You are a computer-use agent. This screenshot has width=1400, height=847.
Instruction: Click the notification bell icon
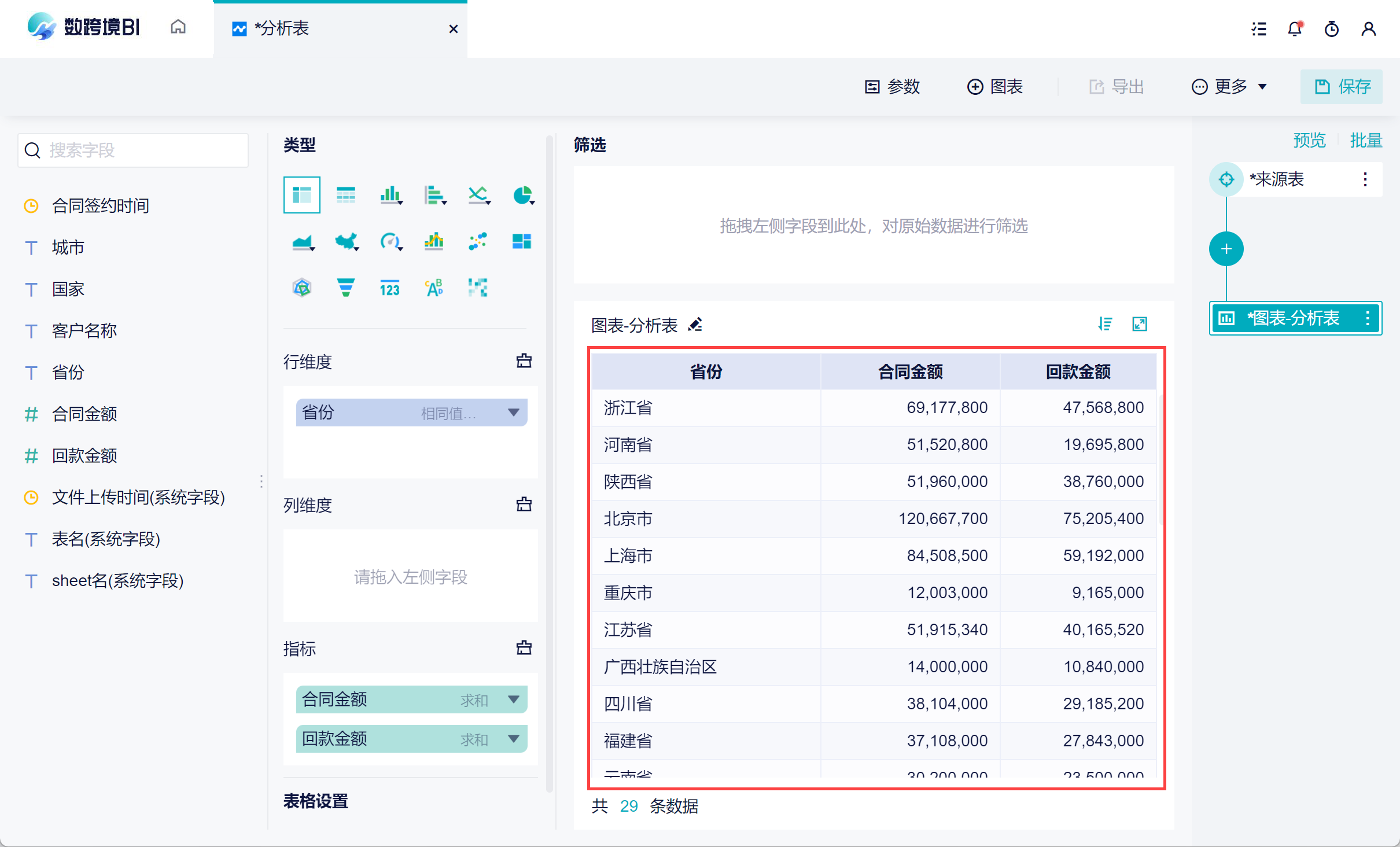pyautogui.click(x=1295, y=29)
